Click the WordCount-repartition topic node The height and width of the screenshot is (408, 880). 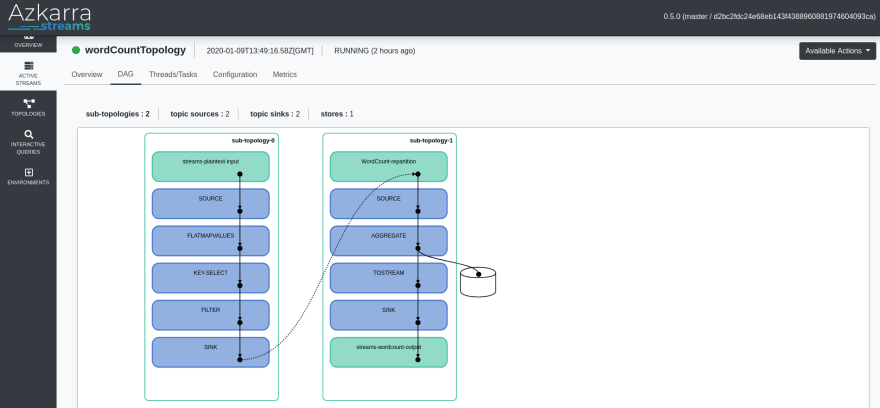(388, 167)
